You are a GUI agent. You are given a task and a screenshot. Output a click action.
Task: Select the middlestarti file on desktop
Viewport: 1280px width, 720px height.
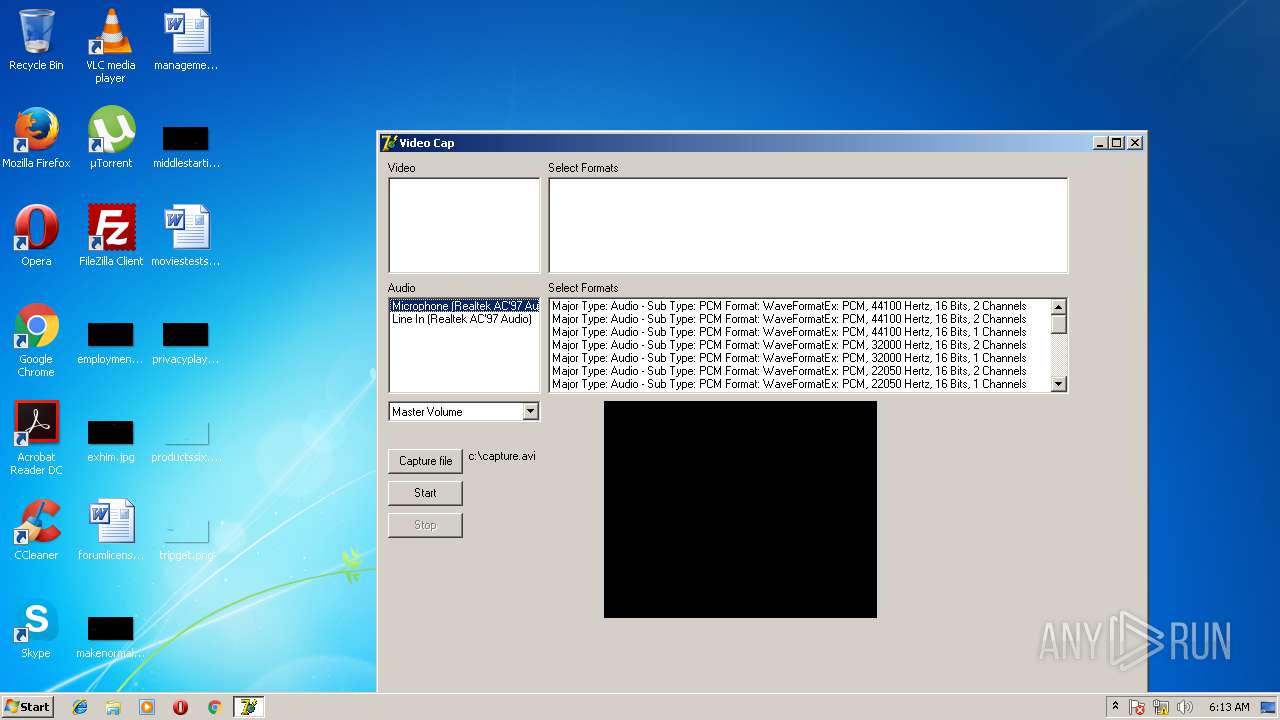186,147
